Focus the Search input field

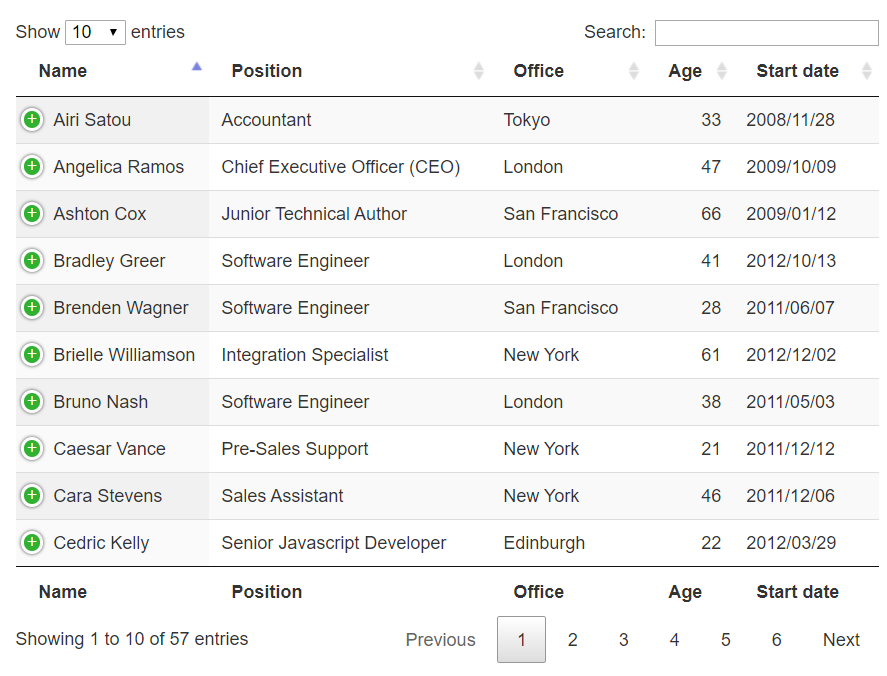point(766,33)
